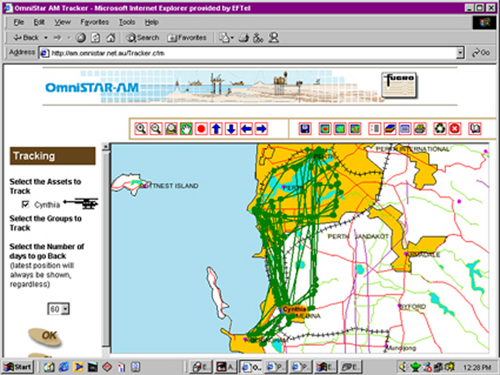The height and width of the screenshot is (375, 500).
Task: Click browser Home toolbar icon
Action: coord(111,38)
